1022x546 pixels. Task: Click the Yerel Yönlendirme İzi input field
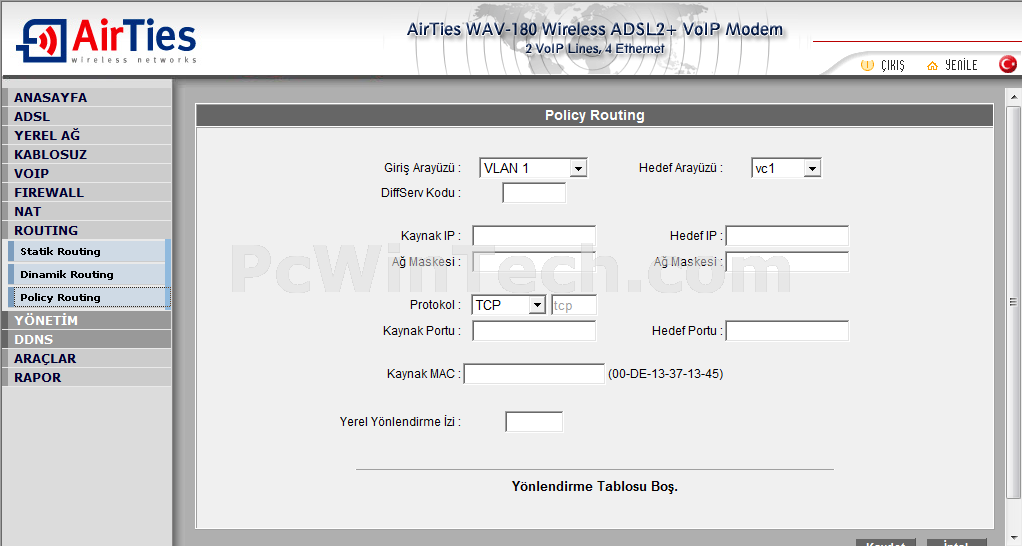[534, 422]
